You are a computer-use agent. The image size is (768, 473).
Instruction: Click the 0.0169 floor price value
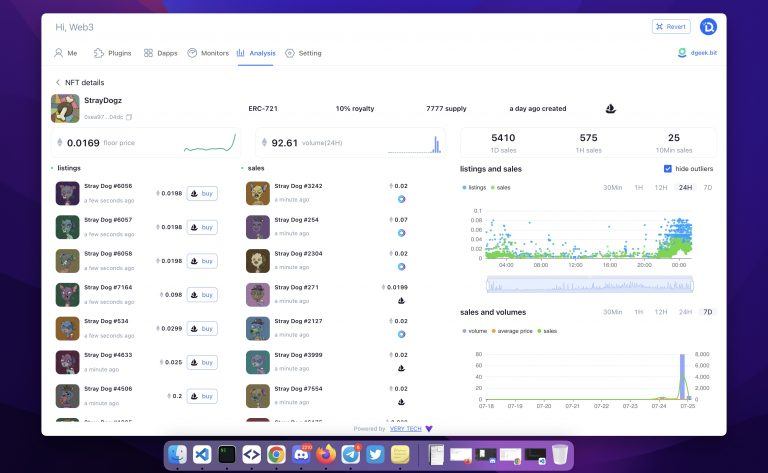click(x=83, y=143)
